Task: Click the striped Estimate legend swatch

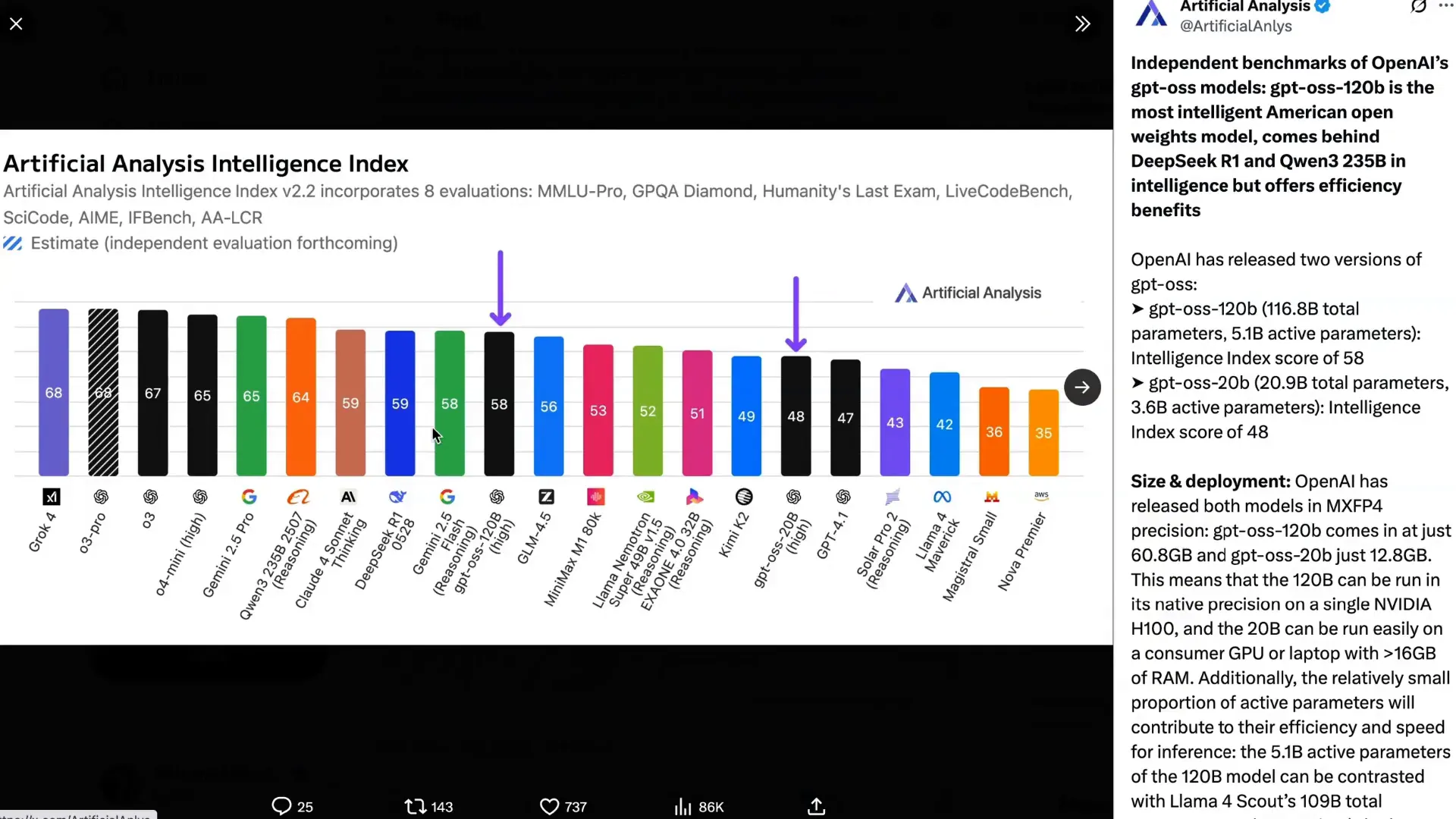Action: (x=13, y=243)
